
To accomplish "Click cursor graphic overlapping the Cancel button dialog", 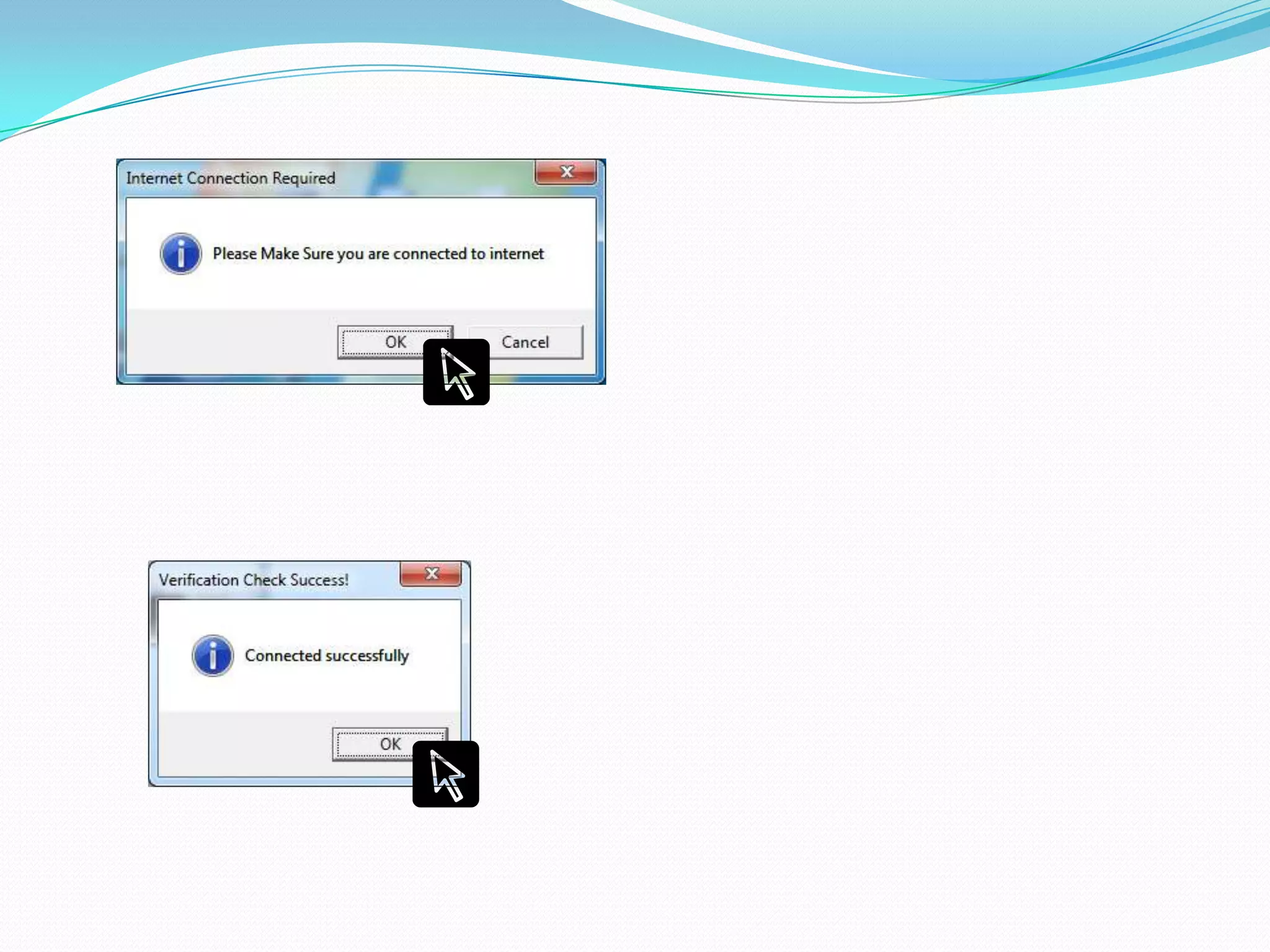I will (x=456, y=373).
